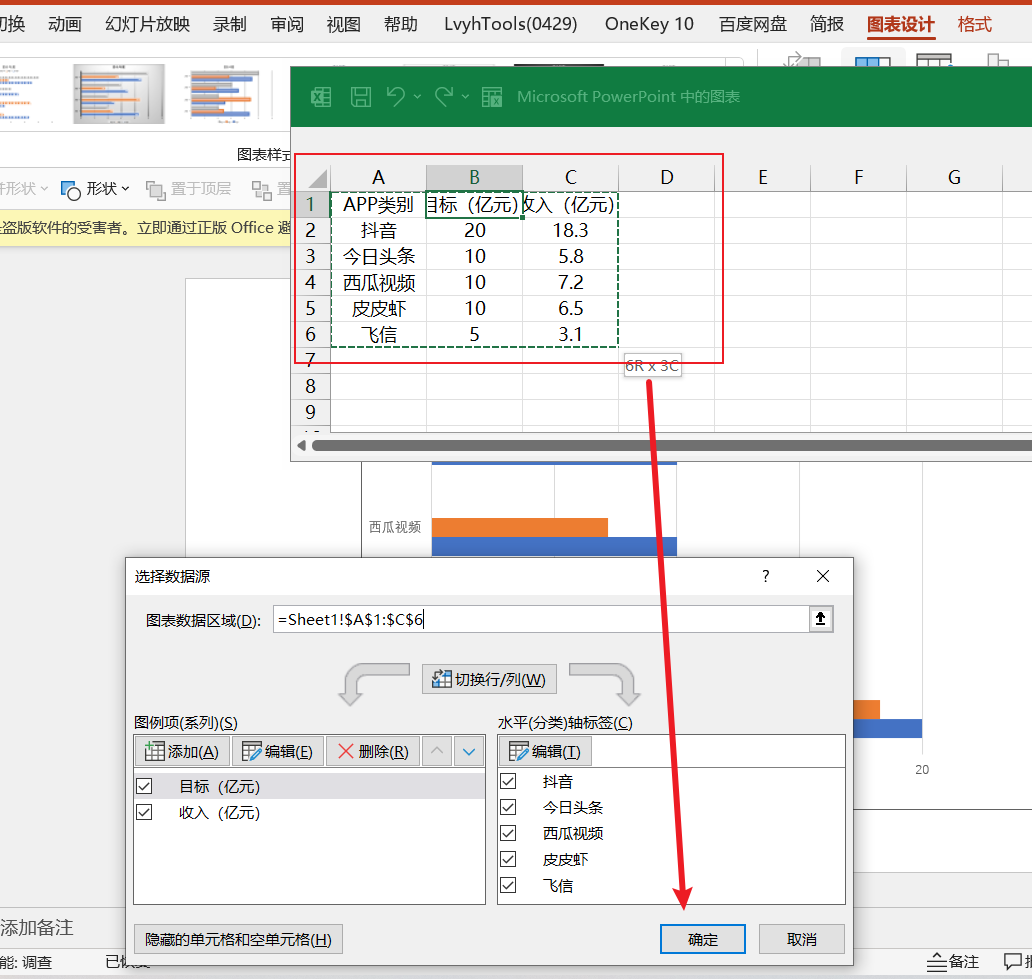Undo the last action in data sheet
Screen dimensions: 1032x979
[x=396, y=97]
